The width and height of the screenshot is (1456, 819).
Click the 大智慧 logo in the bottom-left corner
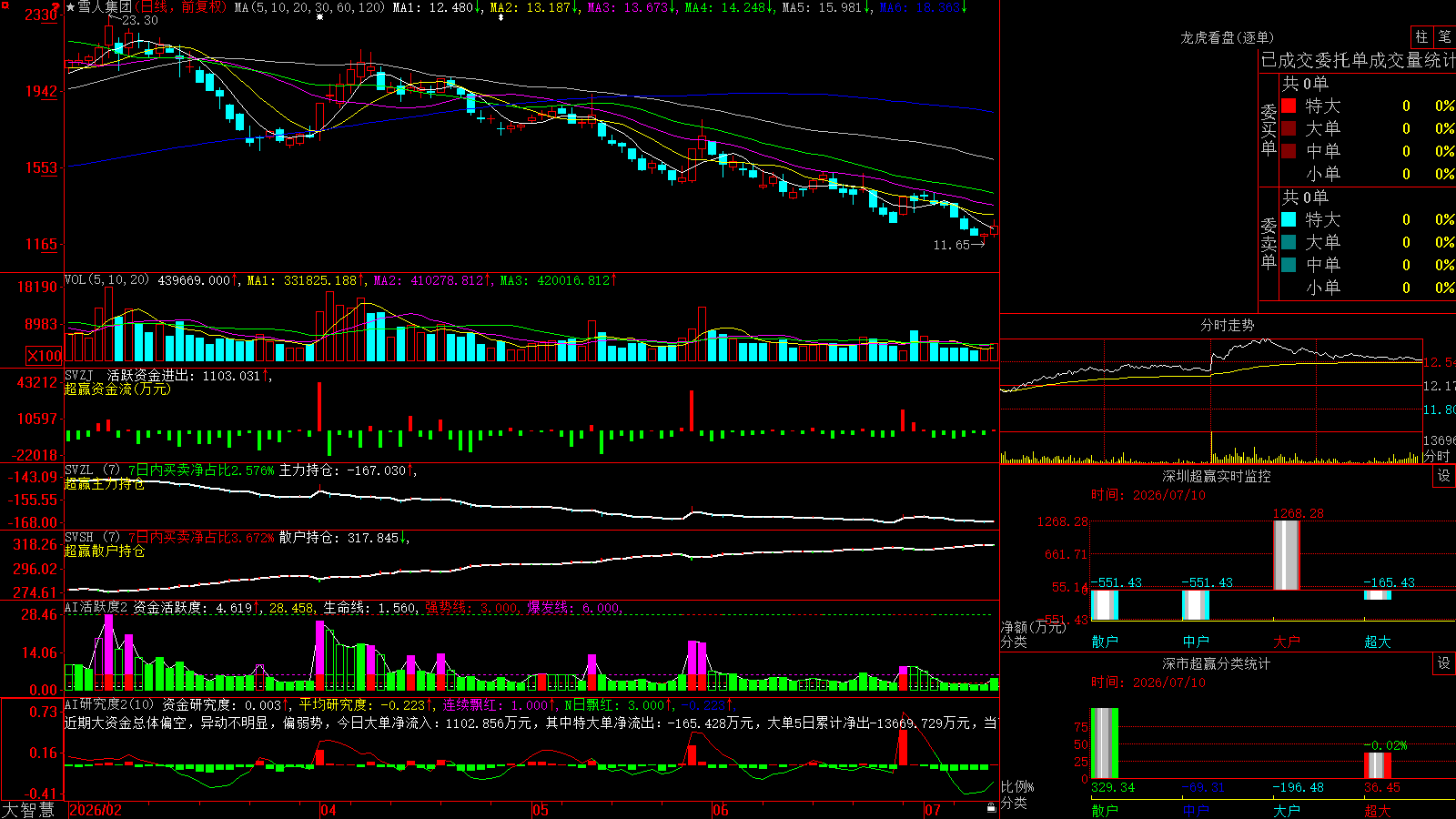(x=28, y=810)
